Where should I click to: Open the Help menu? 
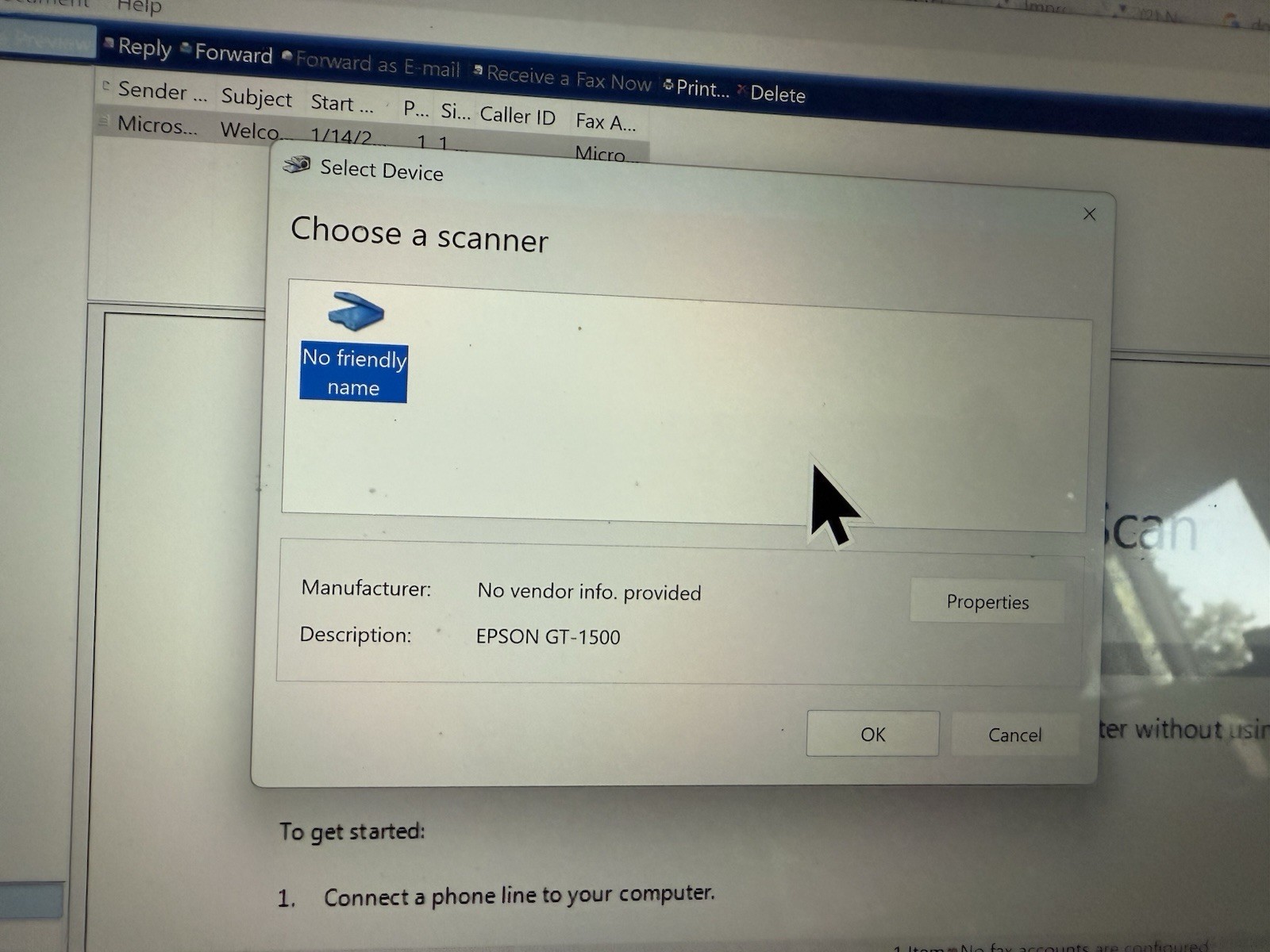click(139, 7)
